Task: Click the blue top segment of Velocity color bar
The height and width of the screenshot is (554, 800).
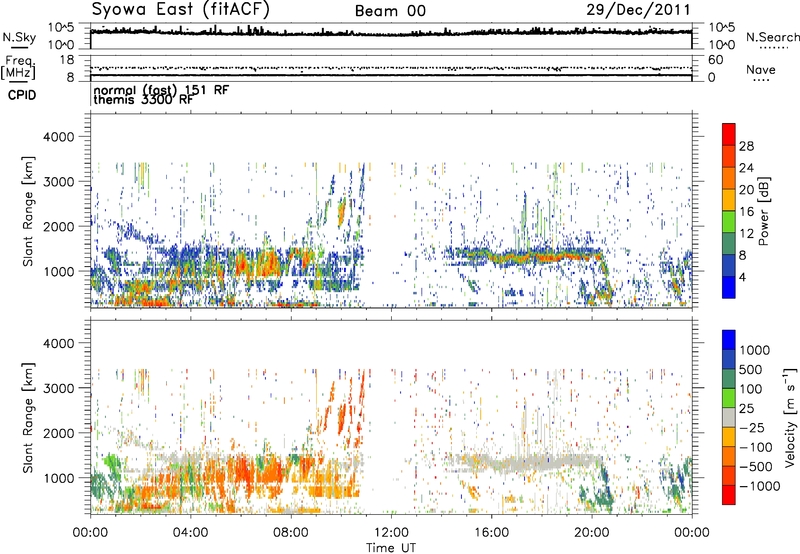Action: coord(729,340)
